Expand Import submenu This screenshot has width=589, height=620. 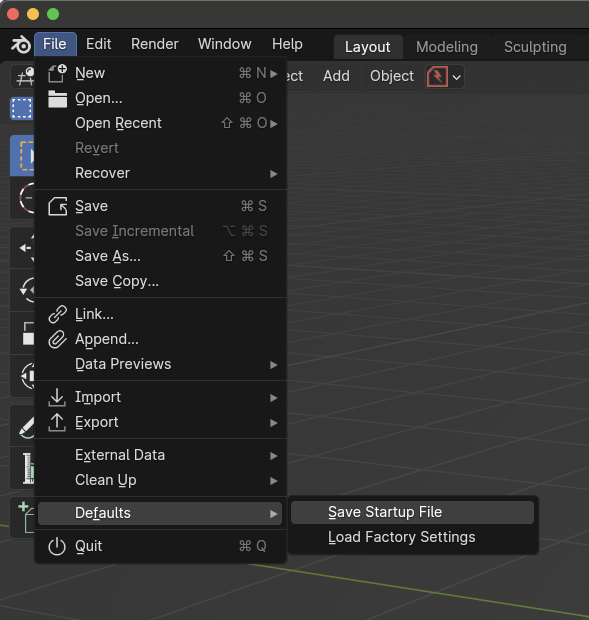(274, 398)
